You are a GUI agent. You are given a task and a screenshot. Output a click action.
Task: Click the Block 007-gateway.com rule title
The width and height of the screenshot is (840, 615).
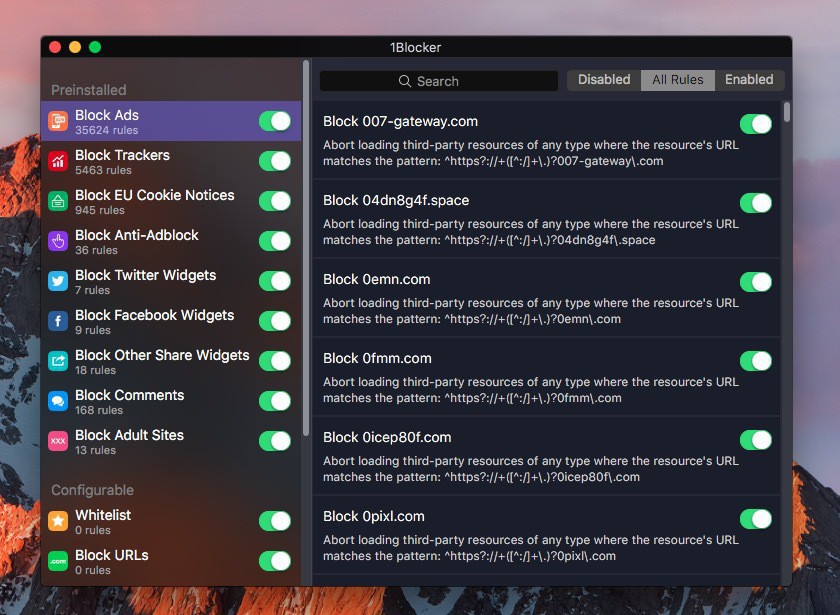pos(400,122)
